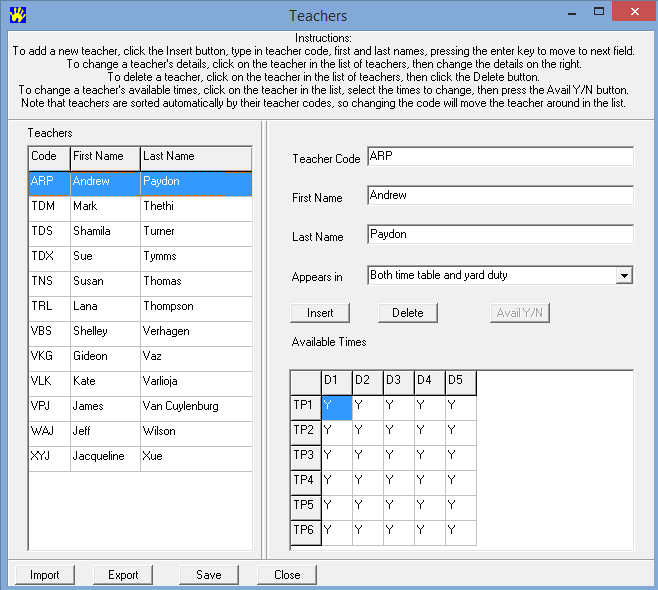Viewport: 658px width, 590px height.
Task: Select the D1 column header
Action: (337, 382)
